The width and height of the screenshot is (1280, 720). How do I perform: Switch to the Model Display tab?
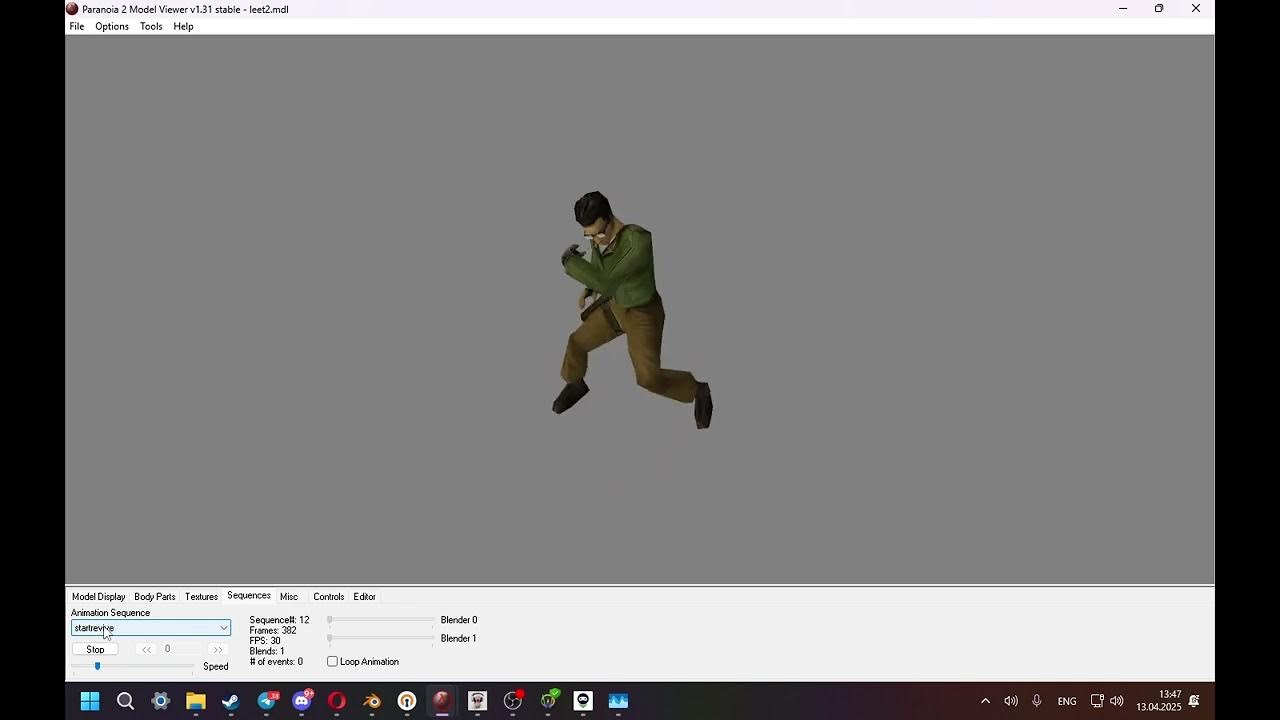coord(98,597)
